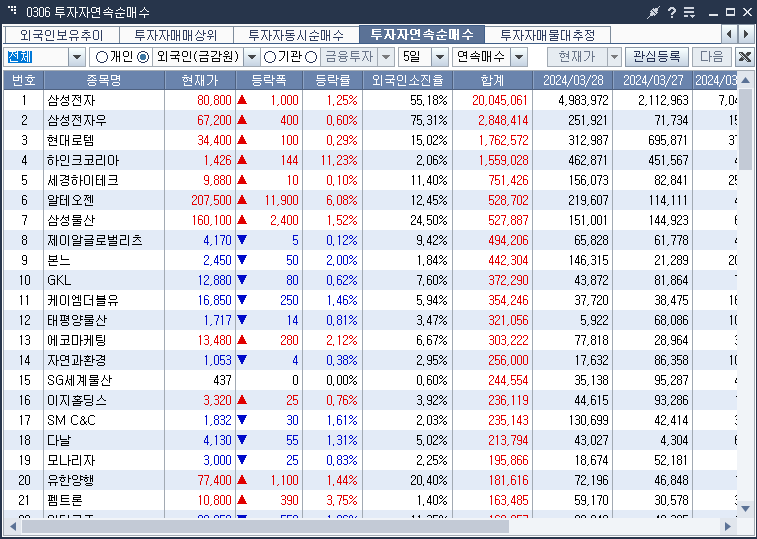Select SG세계물산 in the stock list
The height and width of the screenshot is (539, 757).
click(x=80, y=381)
